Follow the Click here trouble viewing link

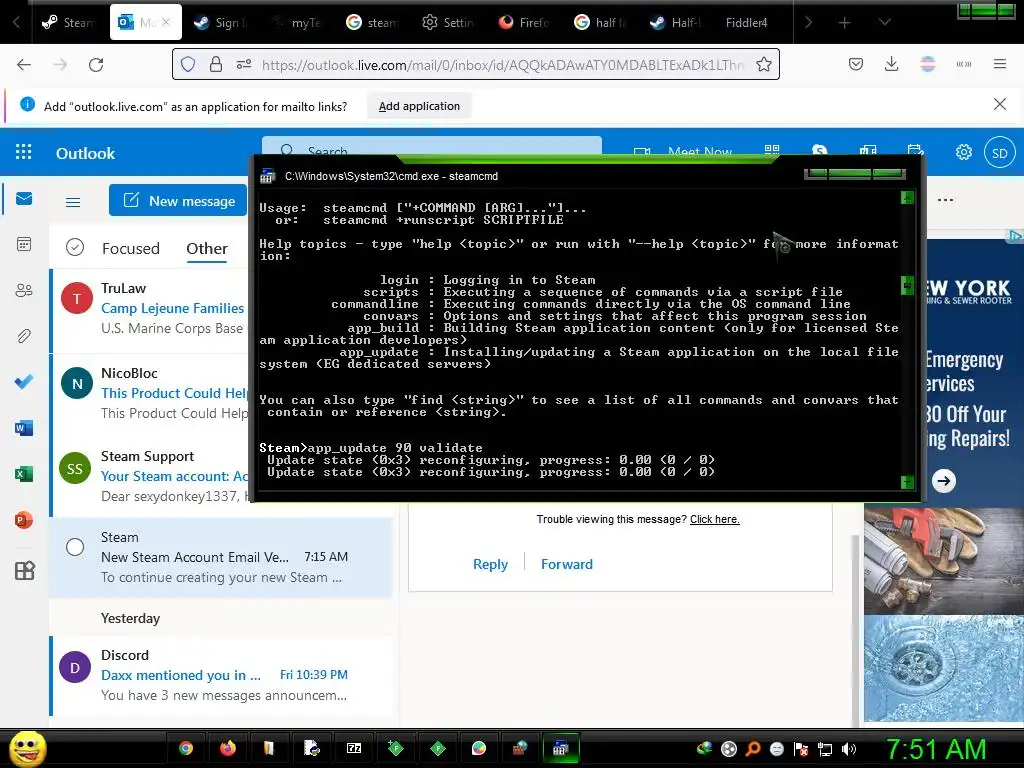pyautogui.click(x=714, y=519)
